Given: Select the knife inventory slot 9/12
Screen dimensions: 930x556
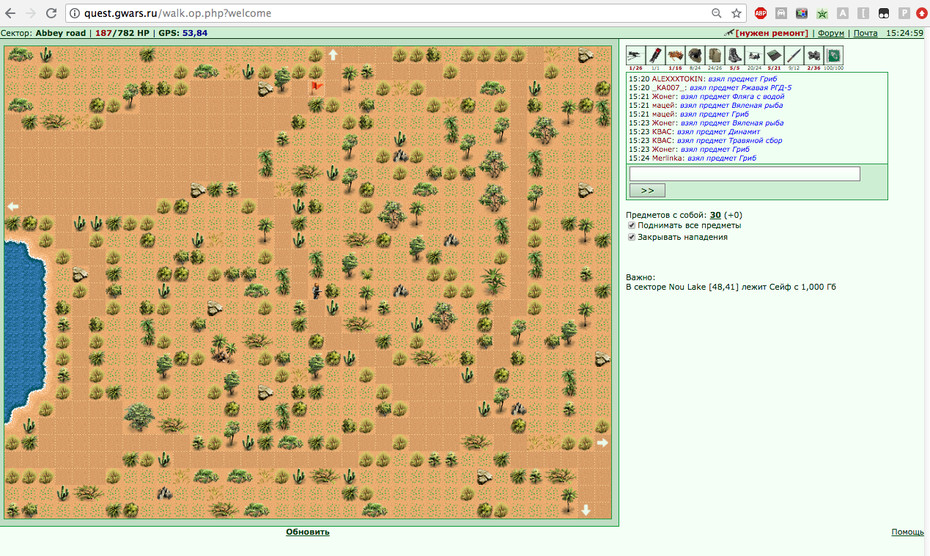Looking at the screenshot, I should (794, 56).
